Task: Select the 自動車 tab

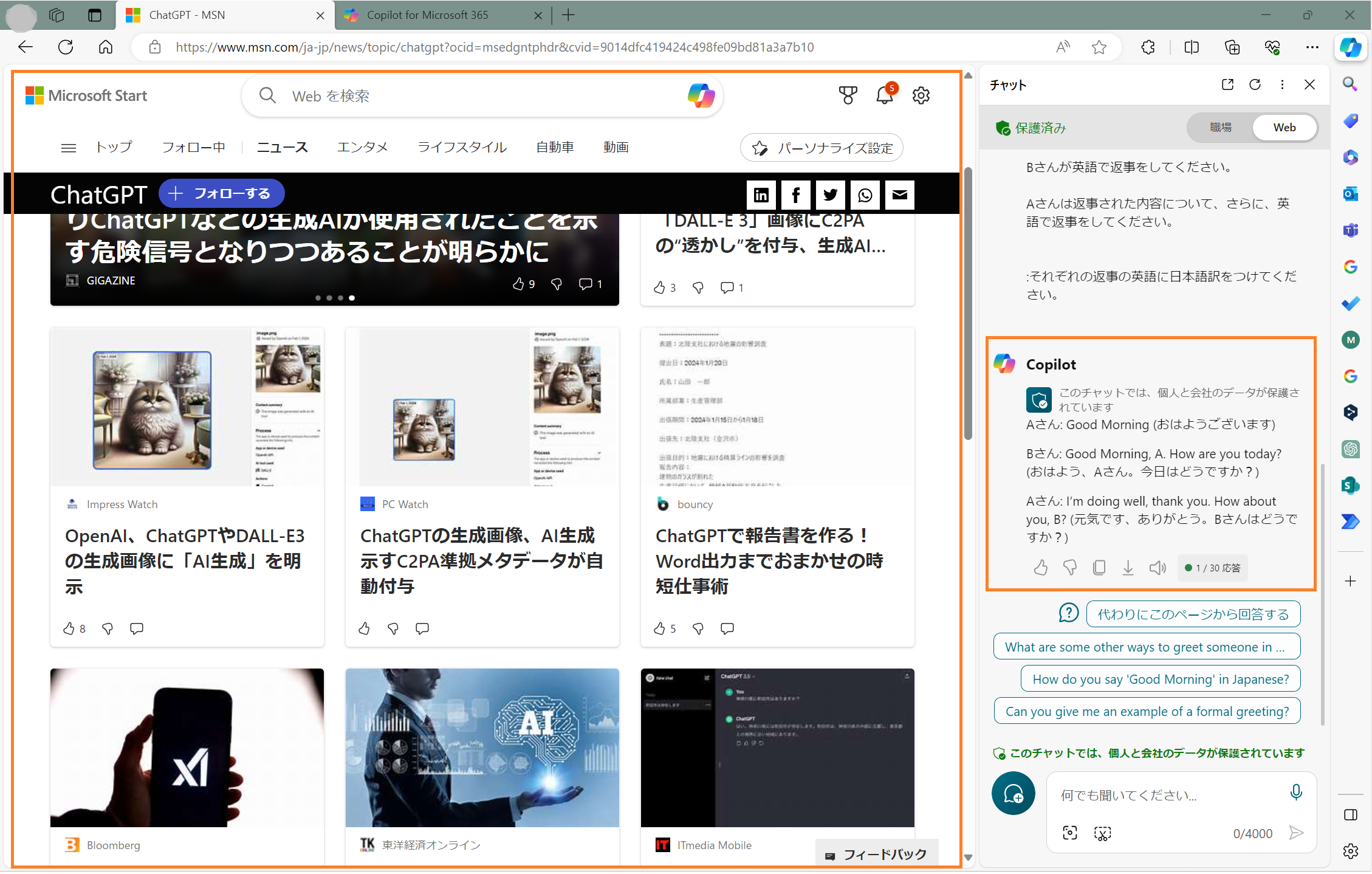Action: (555, 148)
